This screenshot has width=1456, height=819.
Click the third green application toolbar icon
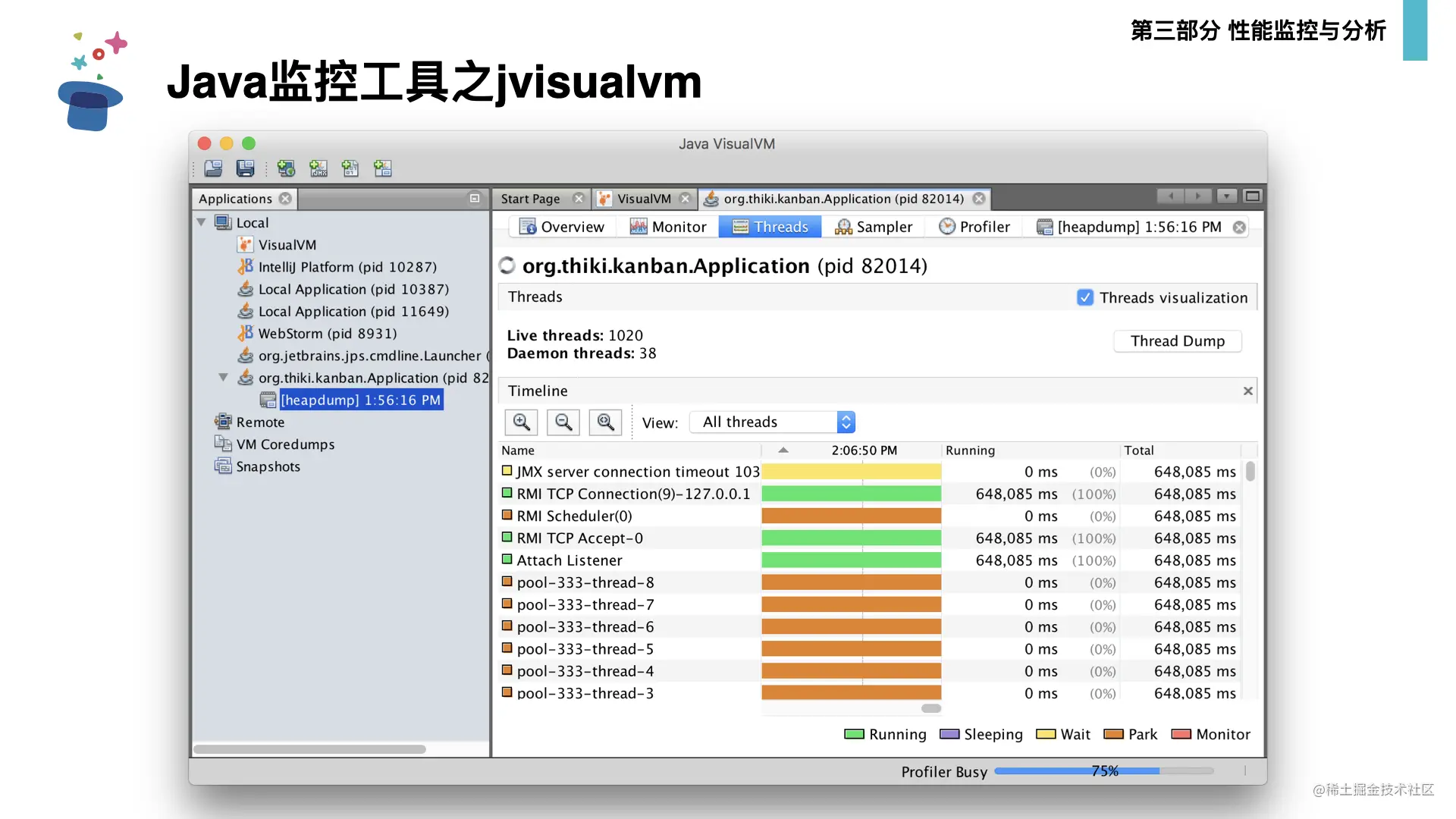pos(350,168)
